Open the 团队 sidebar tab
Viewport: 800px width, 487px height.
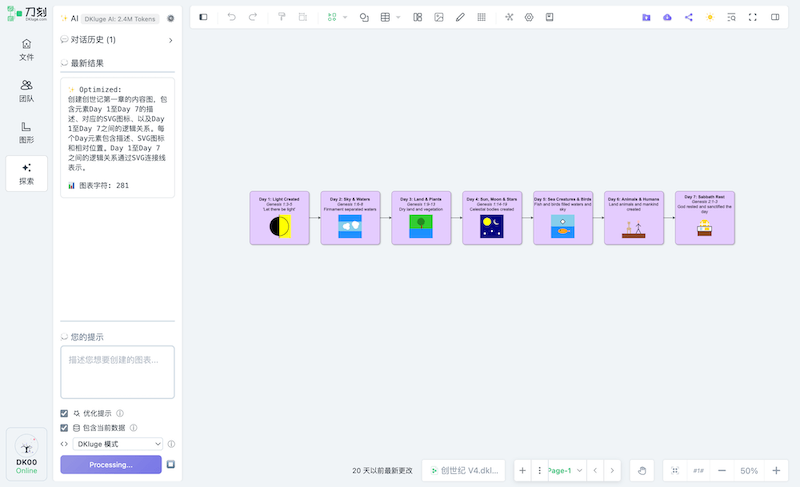tap(26, 91)
